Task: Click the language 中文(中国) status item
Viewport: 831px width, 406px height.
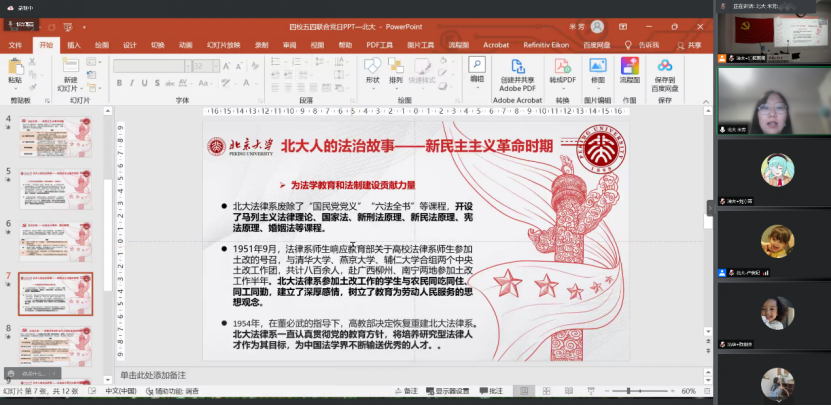Action: tap(120, 391)
